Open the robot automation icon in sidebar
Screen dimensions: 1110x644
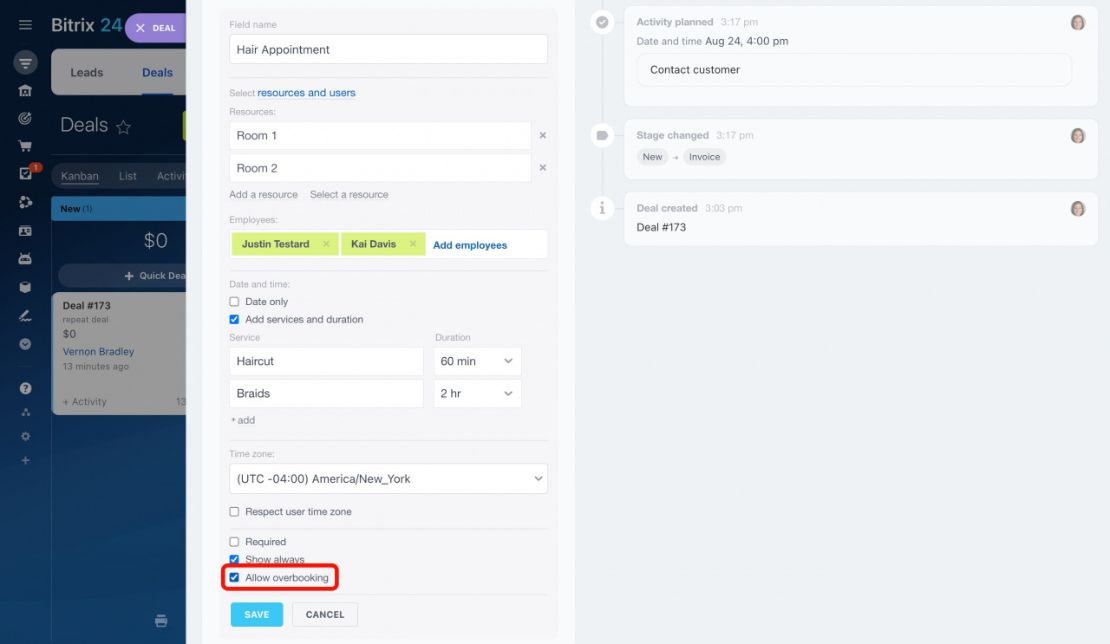pyautogui.click(x=25, y=259)
